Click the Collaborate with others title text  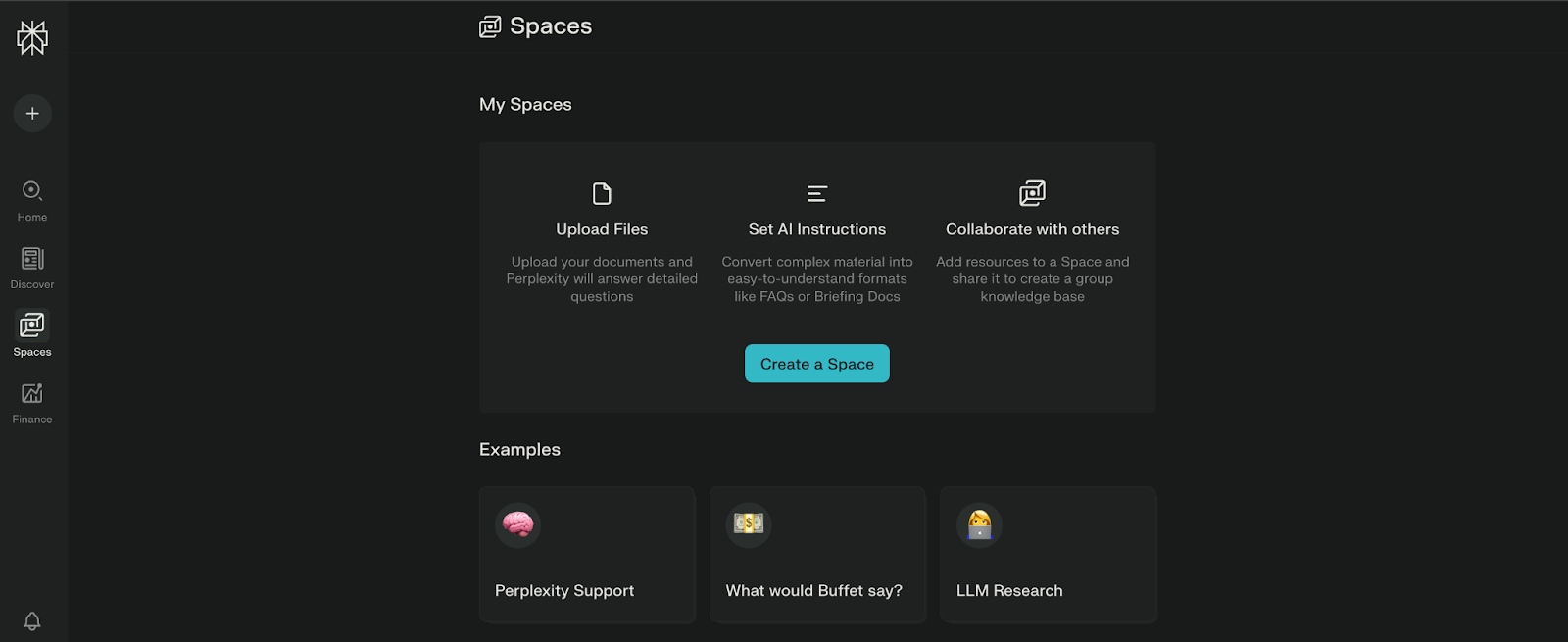coord(1032,229)
